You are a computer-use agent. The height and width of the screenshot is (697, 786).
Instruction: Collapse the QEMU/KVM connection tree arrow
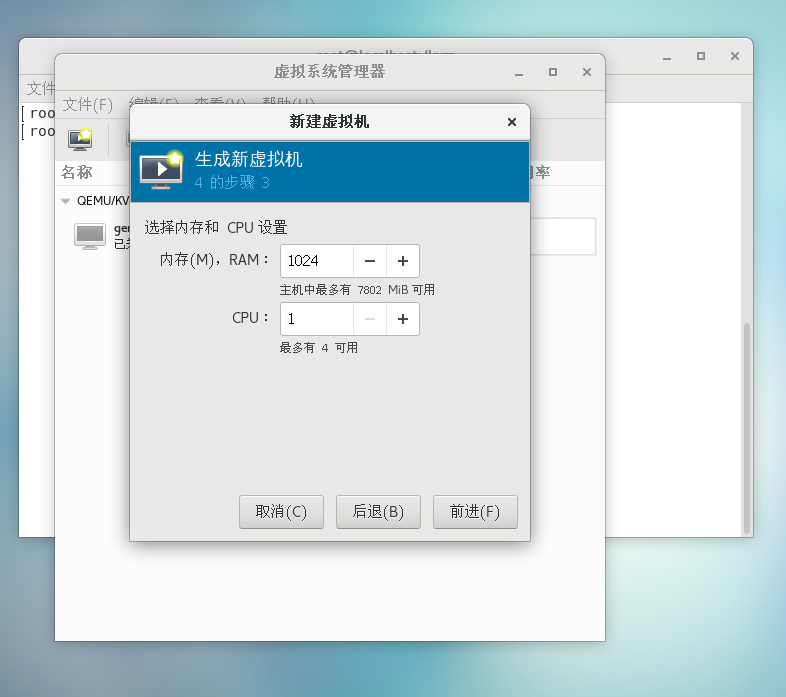(x=66, y=200)
